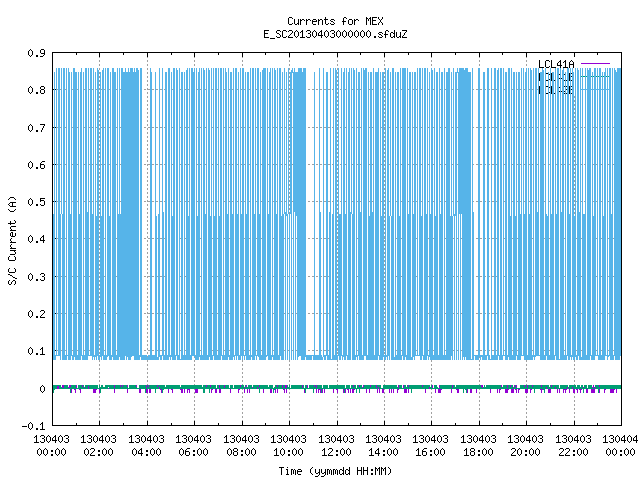This screenshot has height=480, width=640.
Task: Click the '130403 14:00' x-axis tick label
Action: click(x=383, y=446)
